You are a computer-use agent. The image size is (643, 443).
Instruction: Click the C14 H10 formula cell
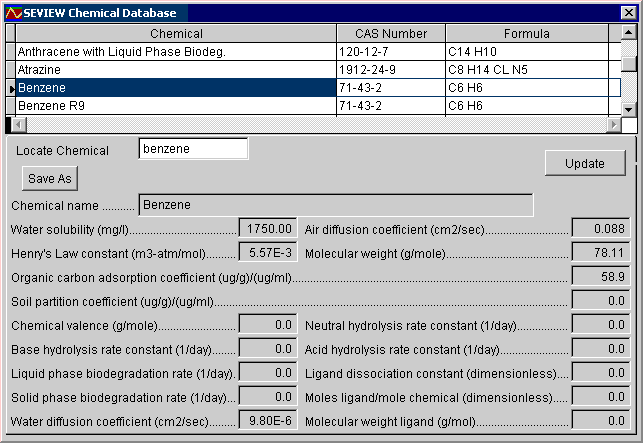coord(527,52)
